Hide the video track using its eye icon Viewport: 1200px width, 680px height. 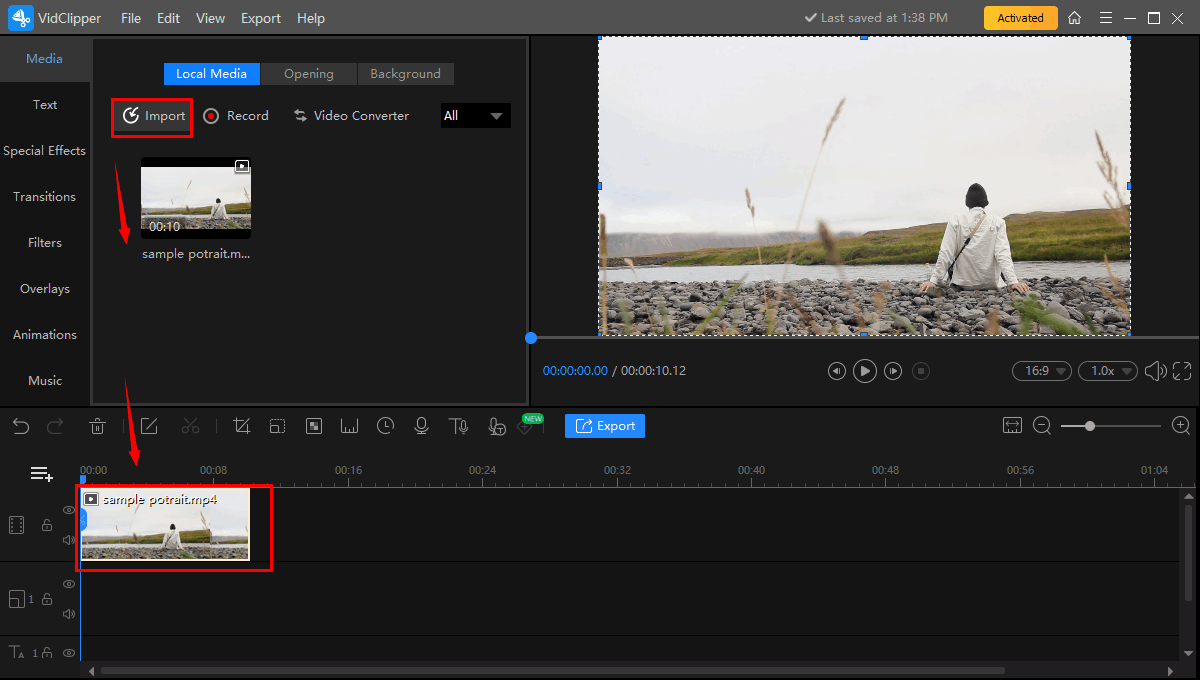click(x=69, y=510)
